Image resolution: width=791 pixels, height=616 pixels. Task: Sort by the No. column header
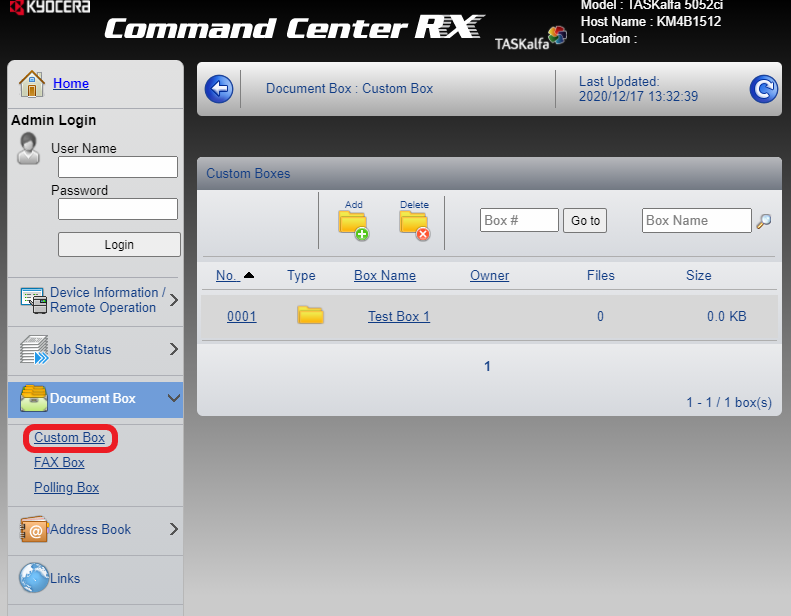[x=228, y=275]
